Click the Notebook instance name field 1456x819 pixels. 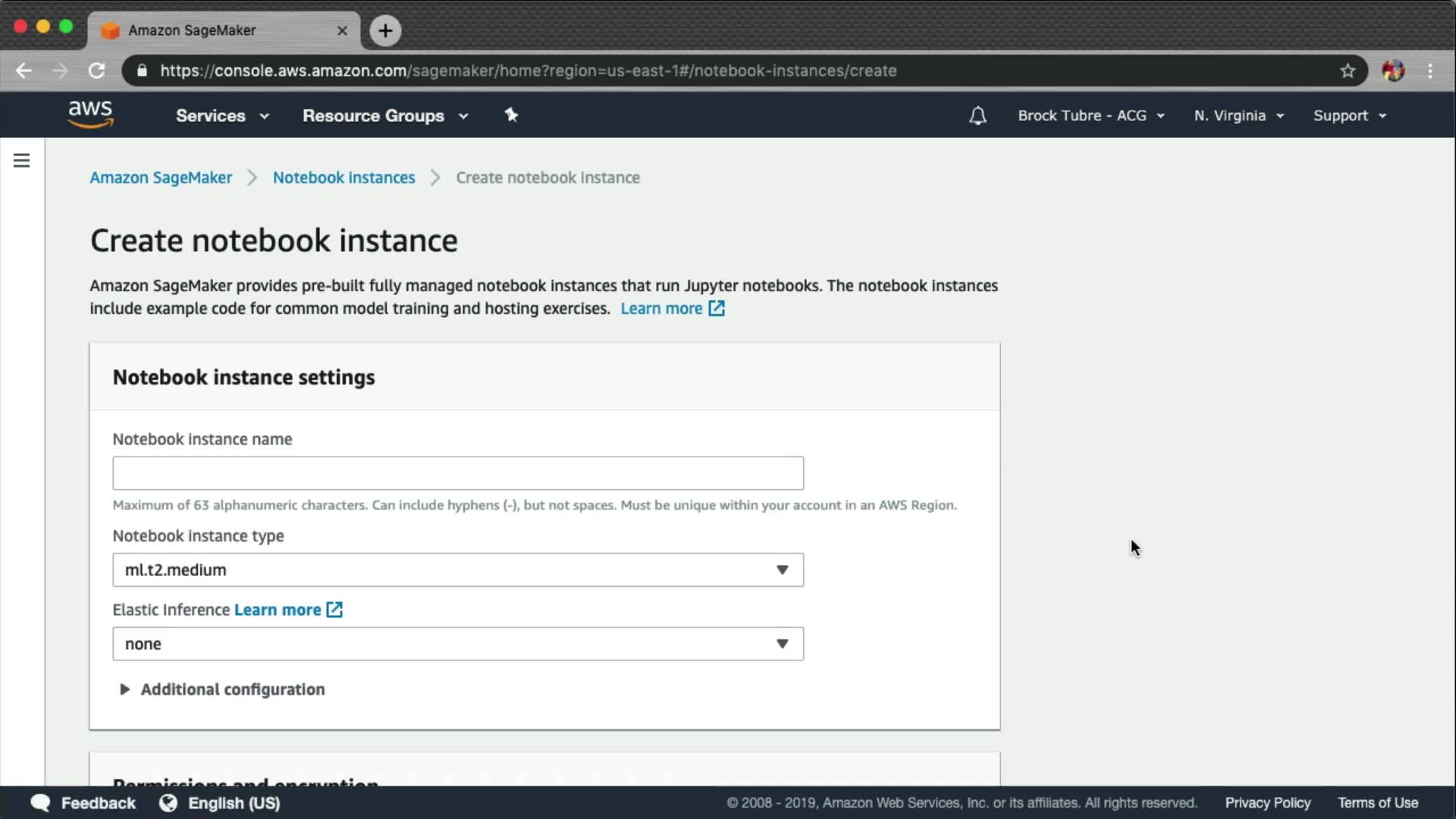[x=457, y=473]
